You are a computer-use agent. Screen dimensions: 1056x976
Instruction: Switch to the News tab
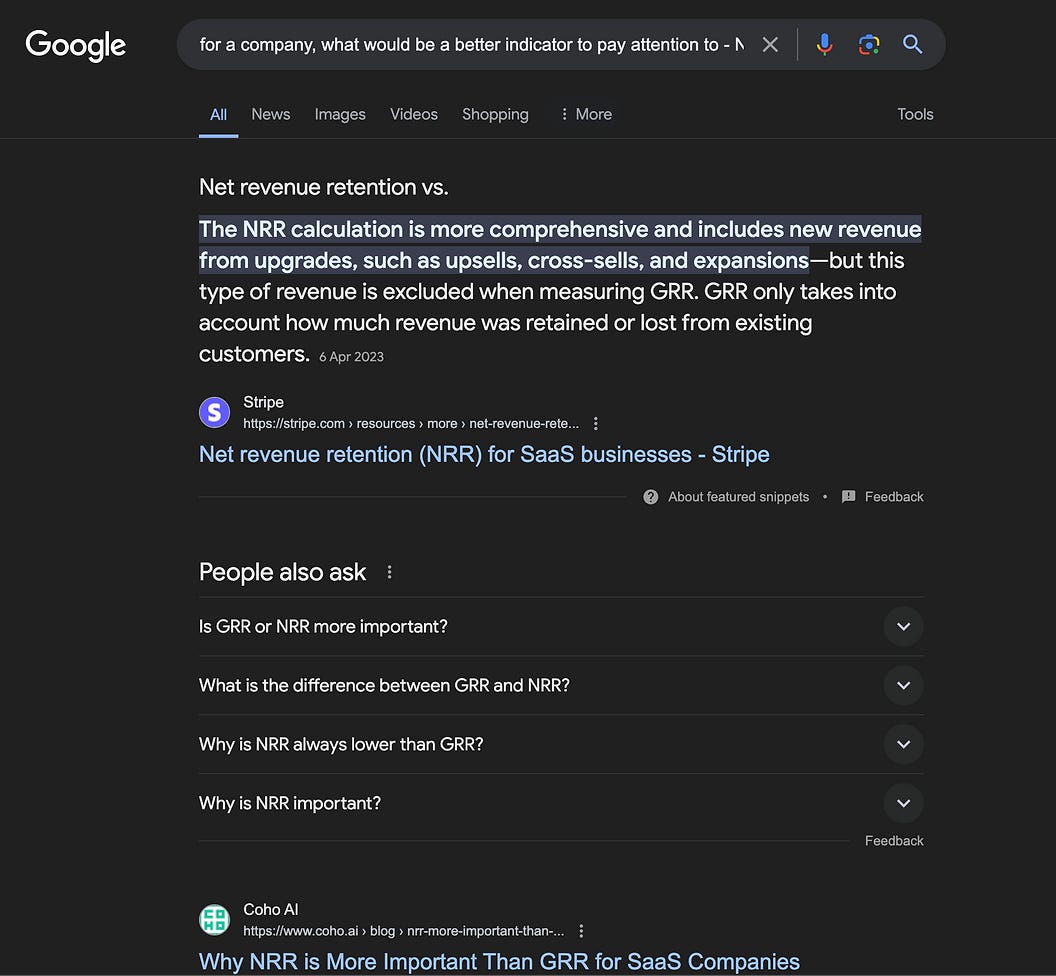click(x=271, y=115)
